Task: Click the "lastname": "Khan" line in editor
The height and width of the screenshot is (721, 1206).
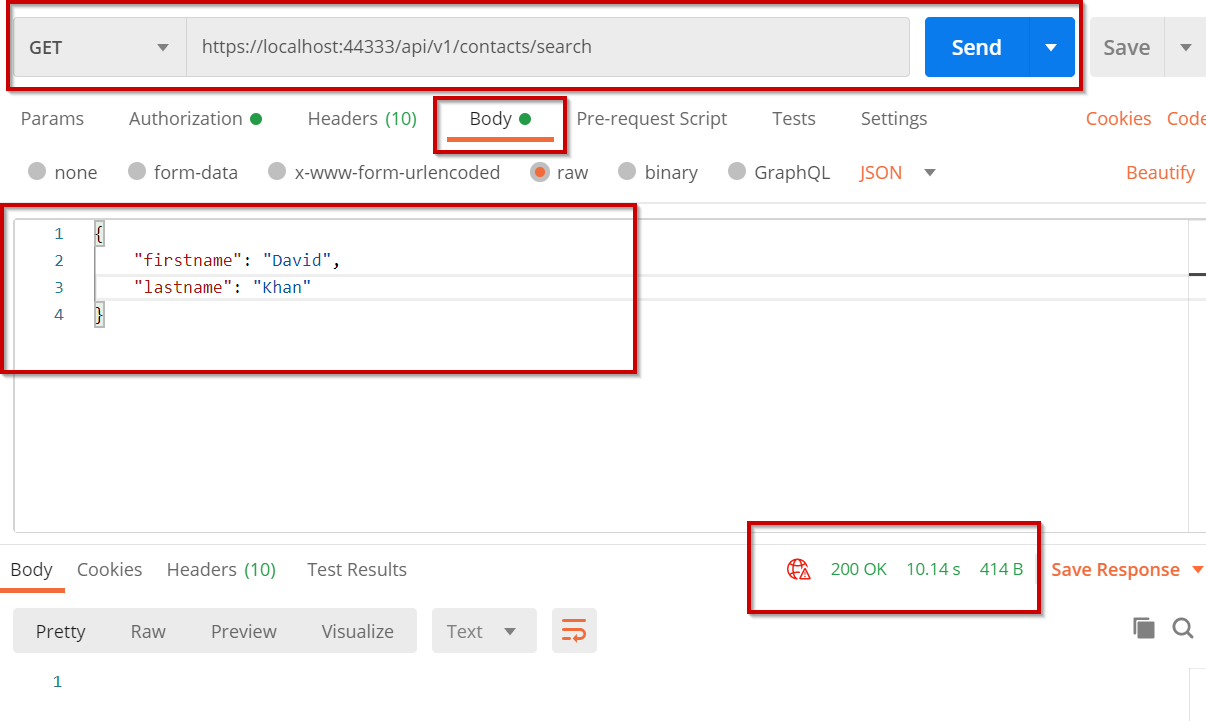Action: (224, 287)
